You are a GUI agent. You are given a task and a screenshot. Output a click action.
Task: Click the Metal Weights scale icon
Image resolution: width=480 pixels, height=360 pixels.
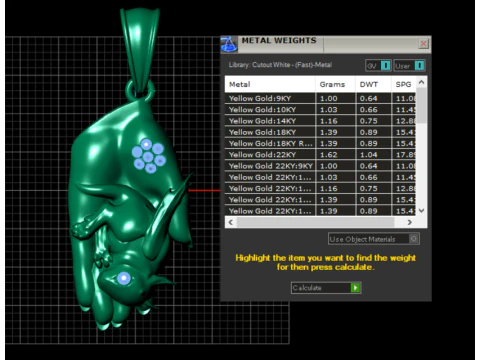tap(229, 44)
